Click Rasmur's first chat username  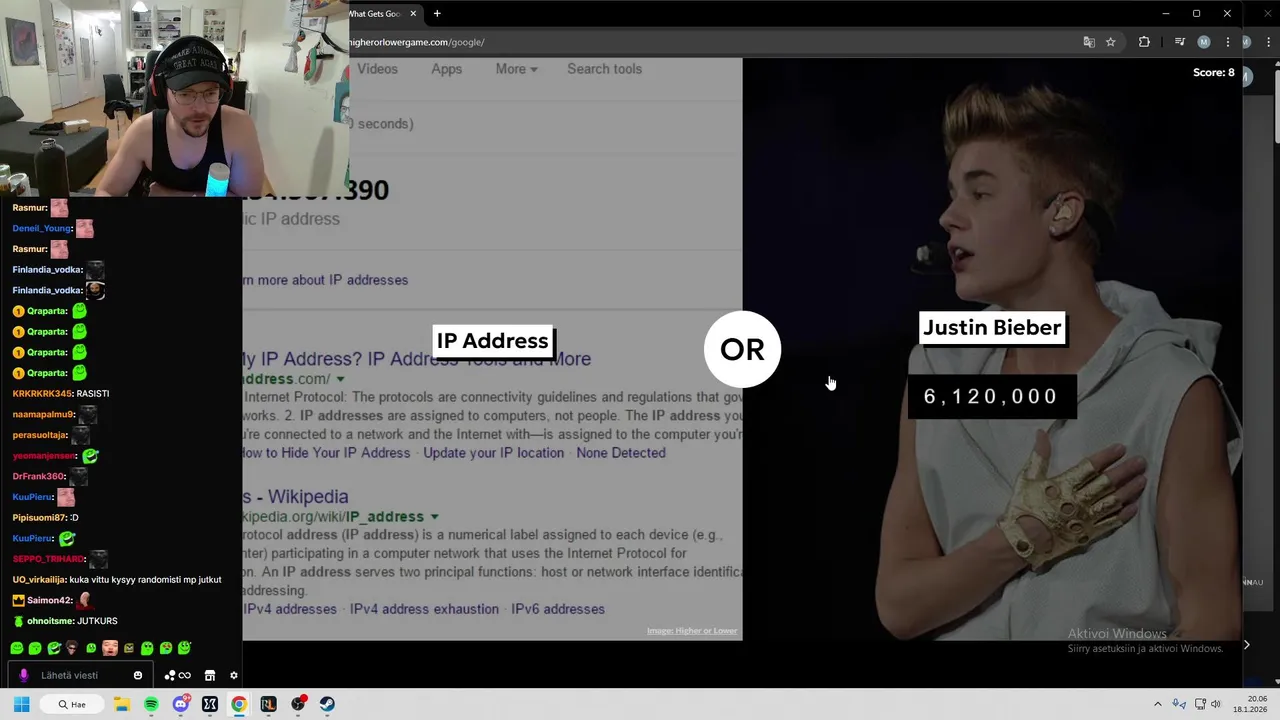[x=29, y=208]
